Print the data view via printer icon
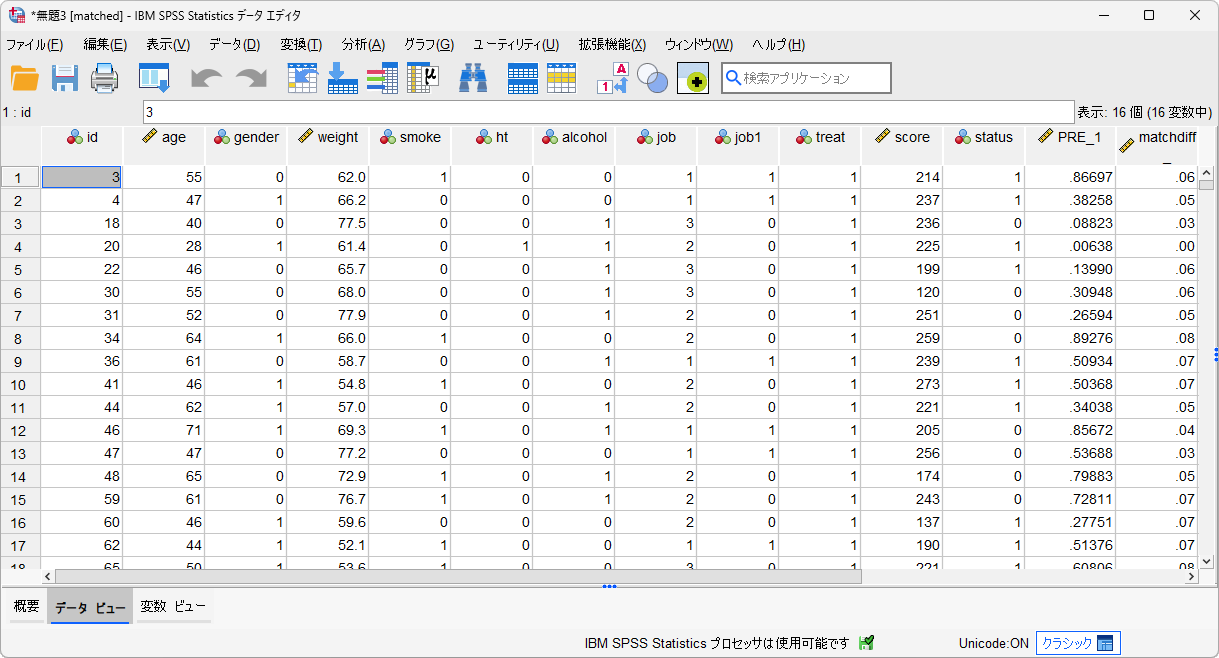The width and height of the screenshot is (1219, 658). coord(104,78)
